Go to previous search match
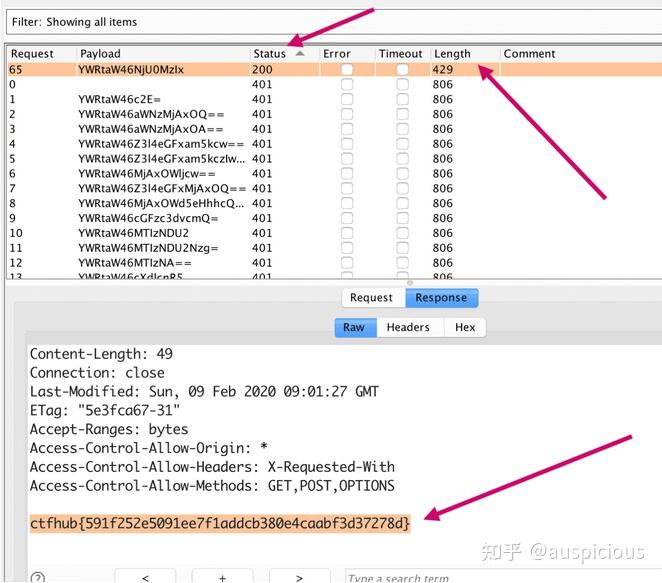The image size is (662, 583). (x=145, y=577)
